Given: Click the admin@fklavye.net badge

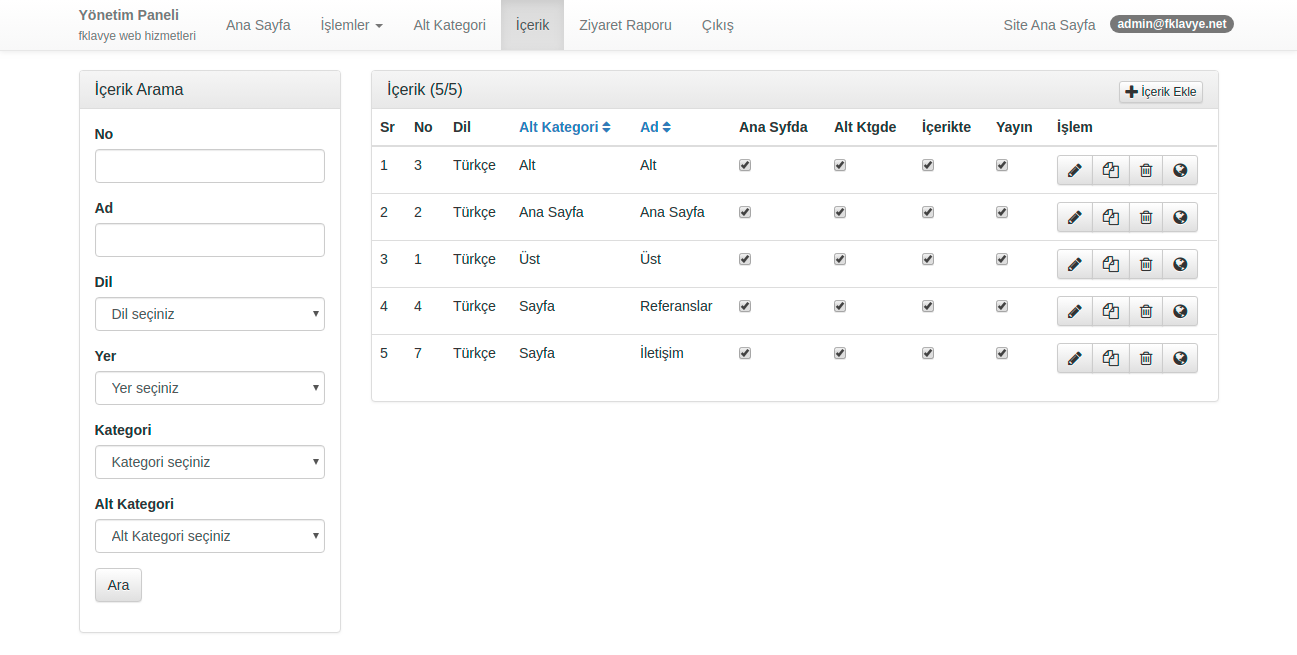Looking at the screenshot, I should (1172, 24).
